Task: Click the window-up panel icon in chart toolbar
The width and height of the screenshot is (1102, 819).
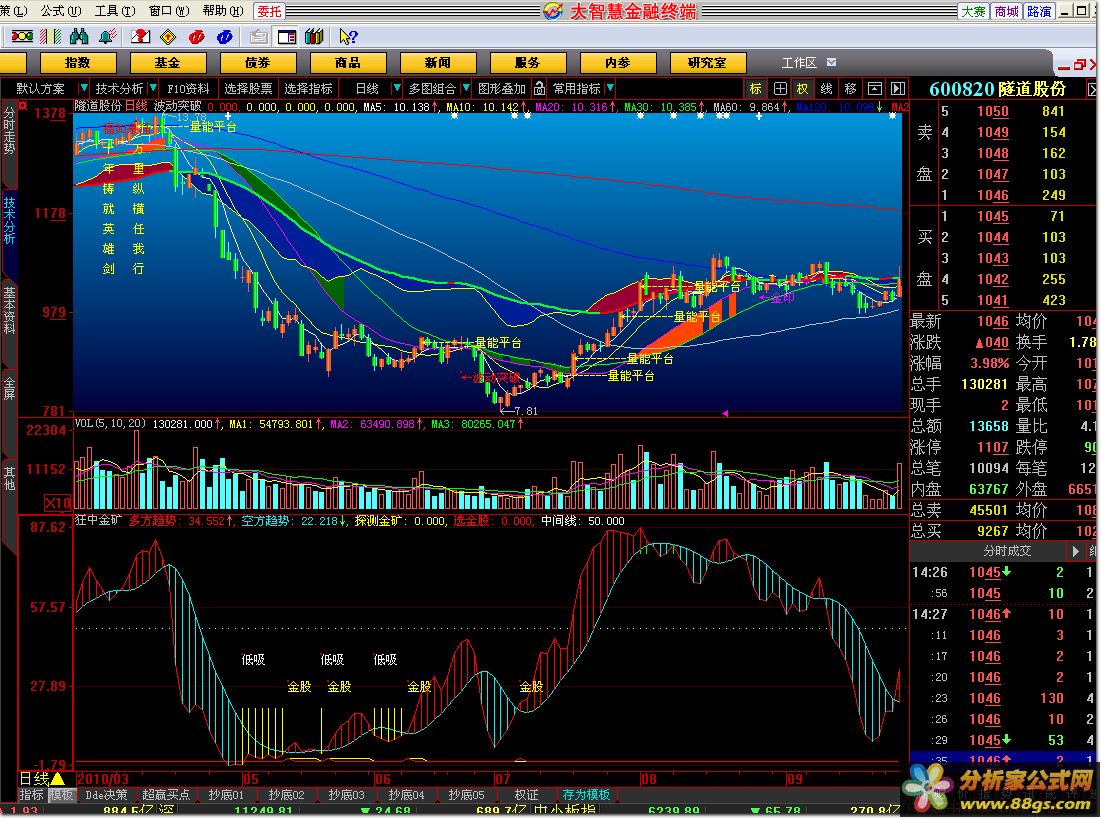Action: pyautogui.click(x=874, y=88)
